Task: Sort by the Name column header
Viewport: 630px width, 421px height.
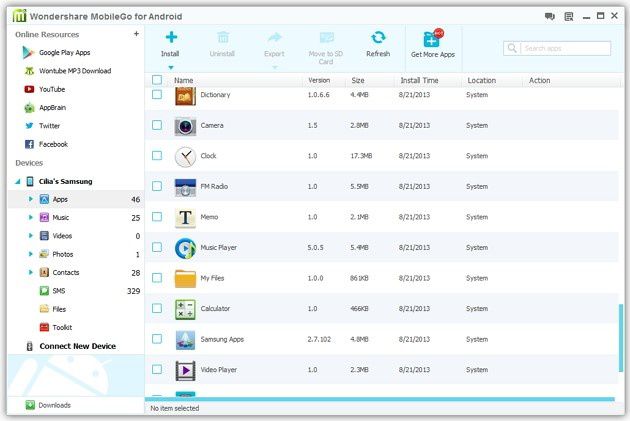Action: (184, 80)
